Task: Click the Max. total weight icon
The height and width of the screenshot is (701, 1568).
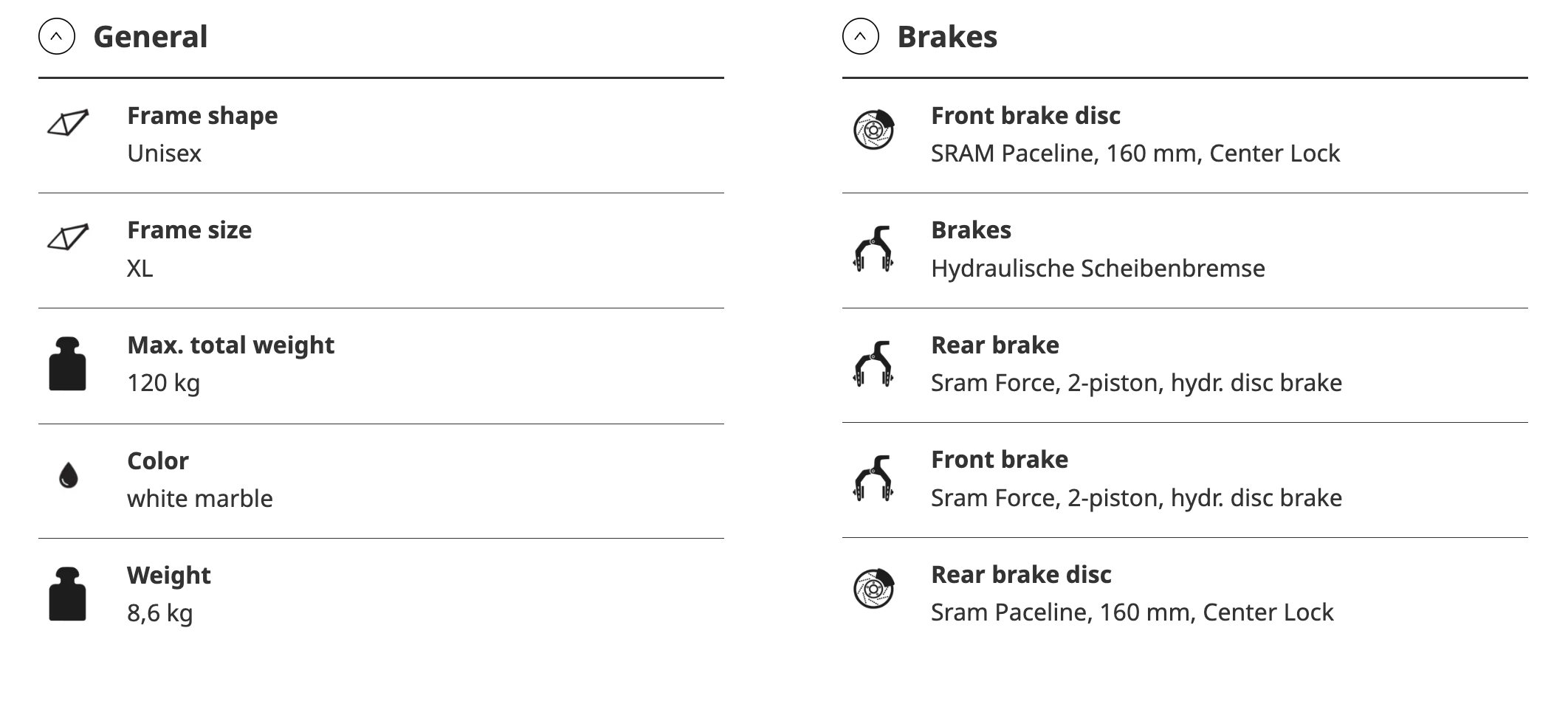Action: click(68, 364)
